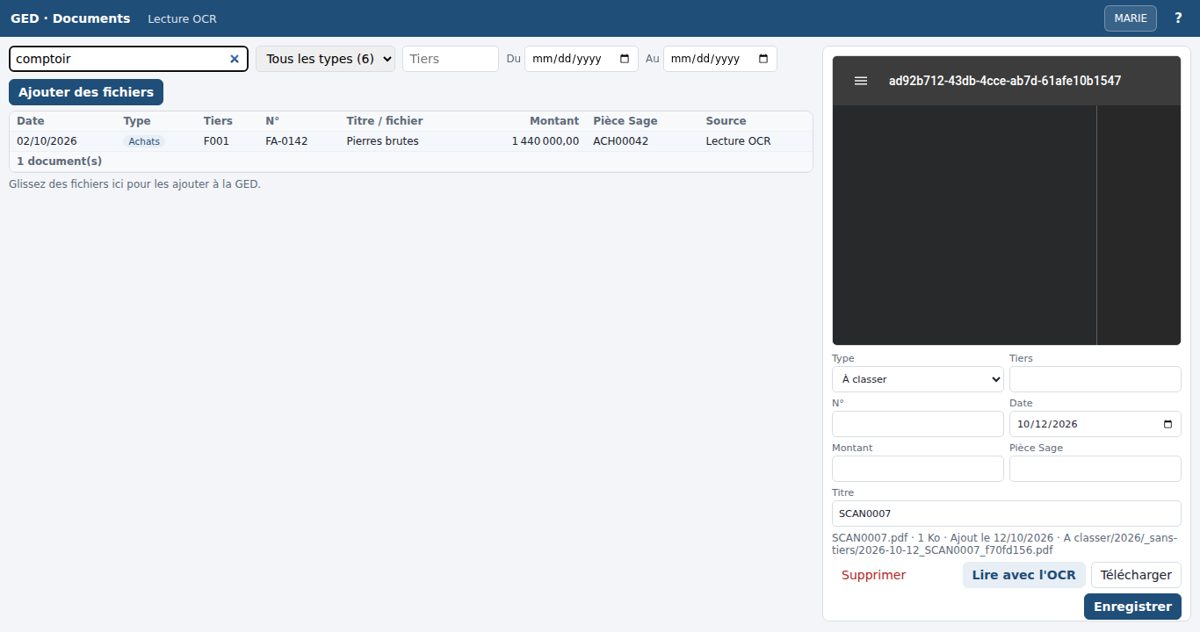Click the N° input field

pos(918,424)
